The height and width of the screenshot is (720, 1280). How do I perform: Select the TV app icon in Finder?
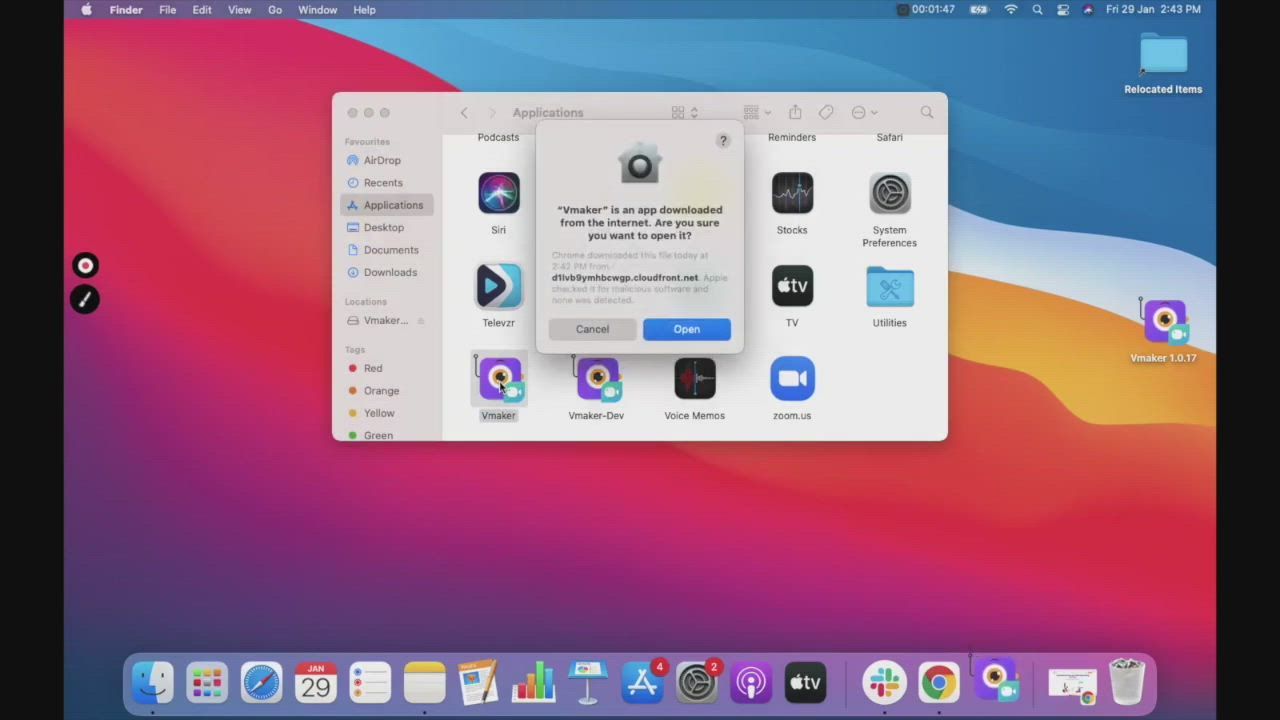coord(792,286)
